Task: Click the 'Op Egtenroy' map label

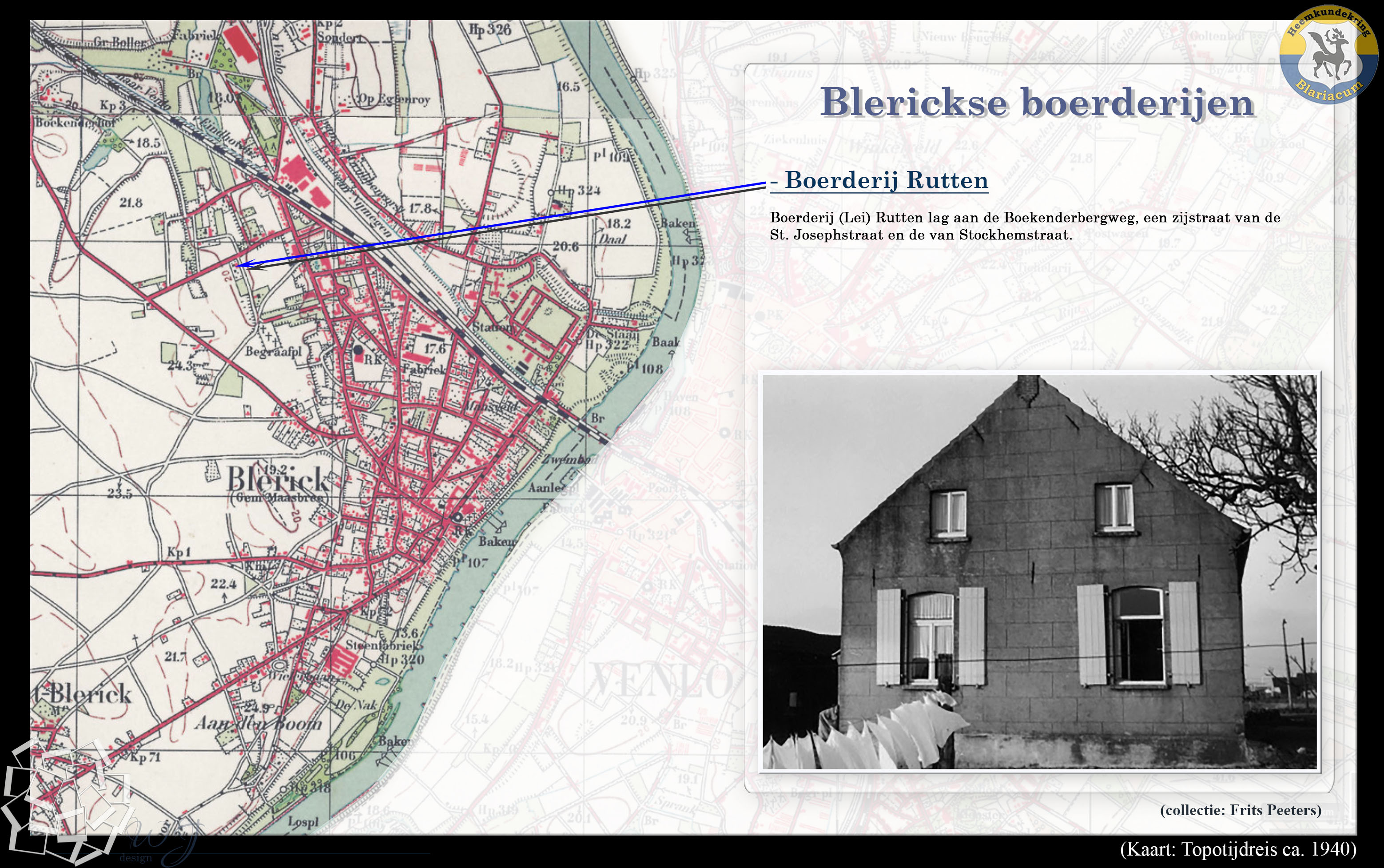Action: 393,99
